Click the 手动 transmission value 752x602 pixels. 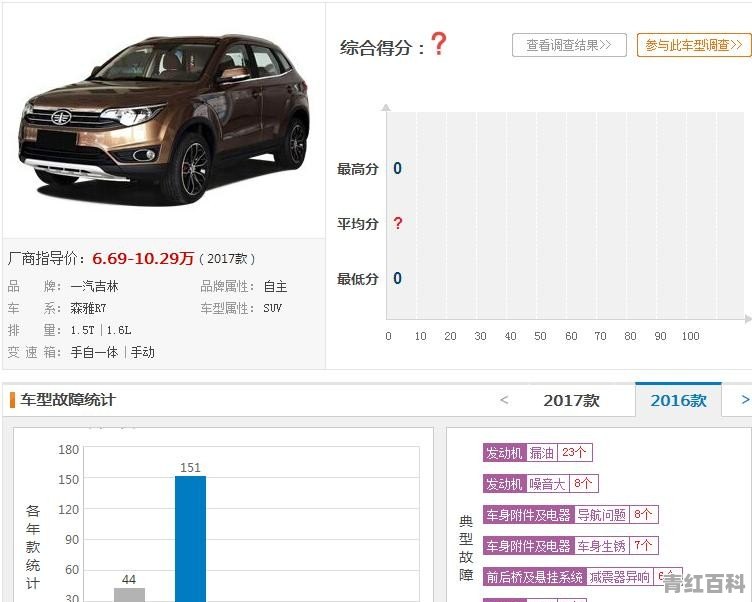pos(142,352)
